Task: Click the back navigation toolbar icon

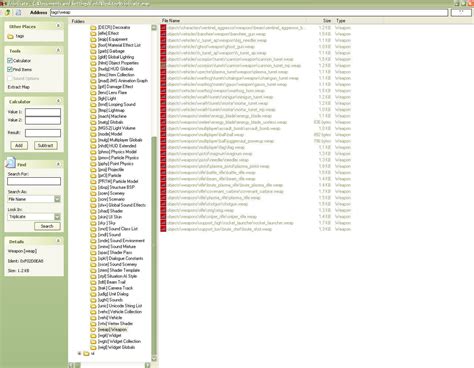Action: (x=7, y=12)
